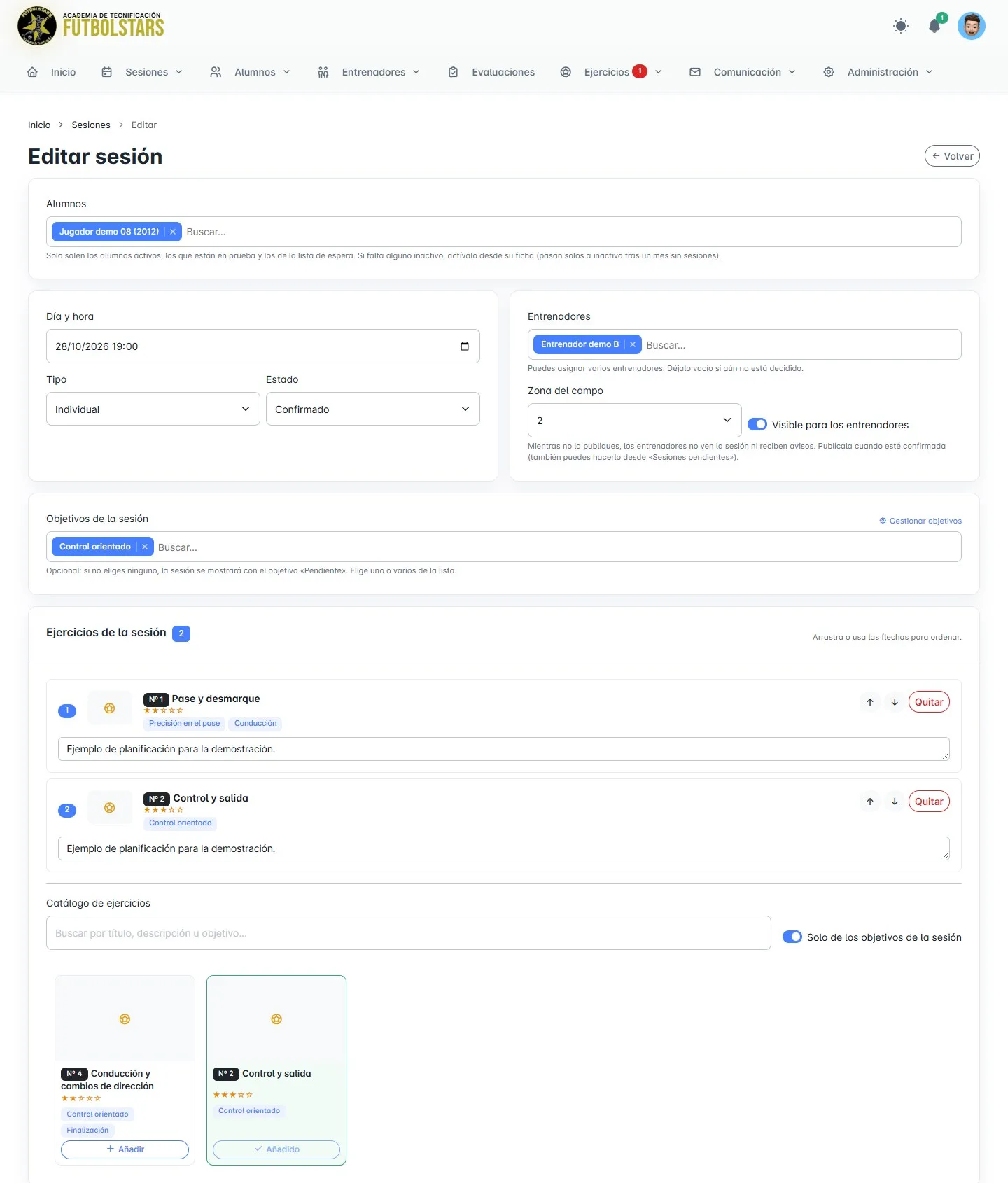Add Conducción y cambios de dirección with Añadir
Image resolution: width=1008 pixels, height=1183 pixels.
pos(125,1149)
